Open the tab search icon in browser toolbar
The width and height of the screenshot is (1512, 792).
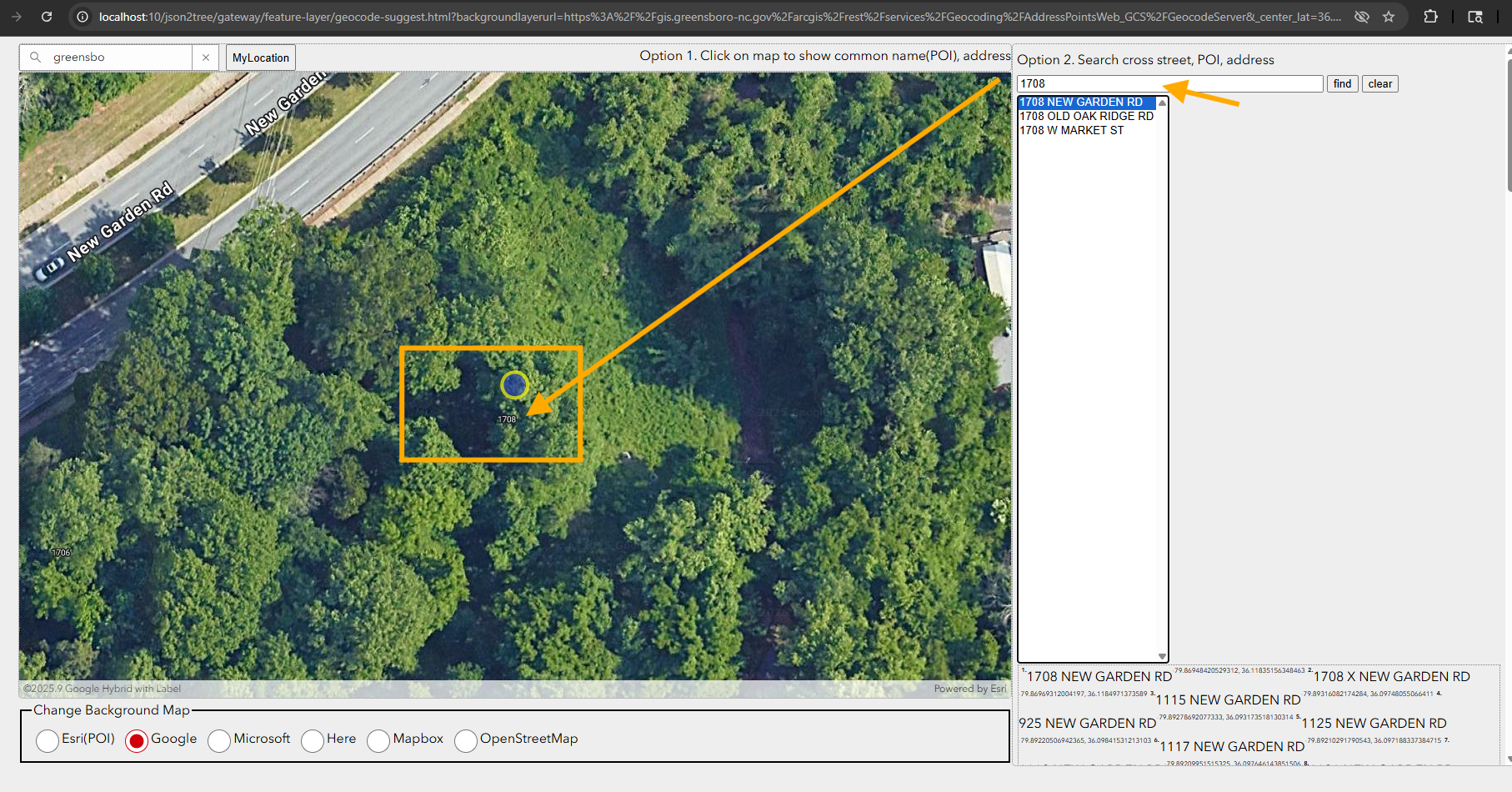(x=1474, y=17)
